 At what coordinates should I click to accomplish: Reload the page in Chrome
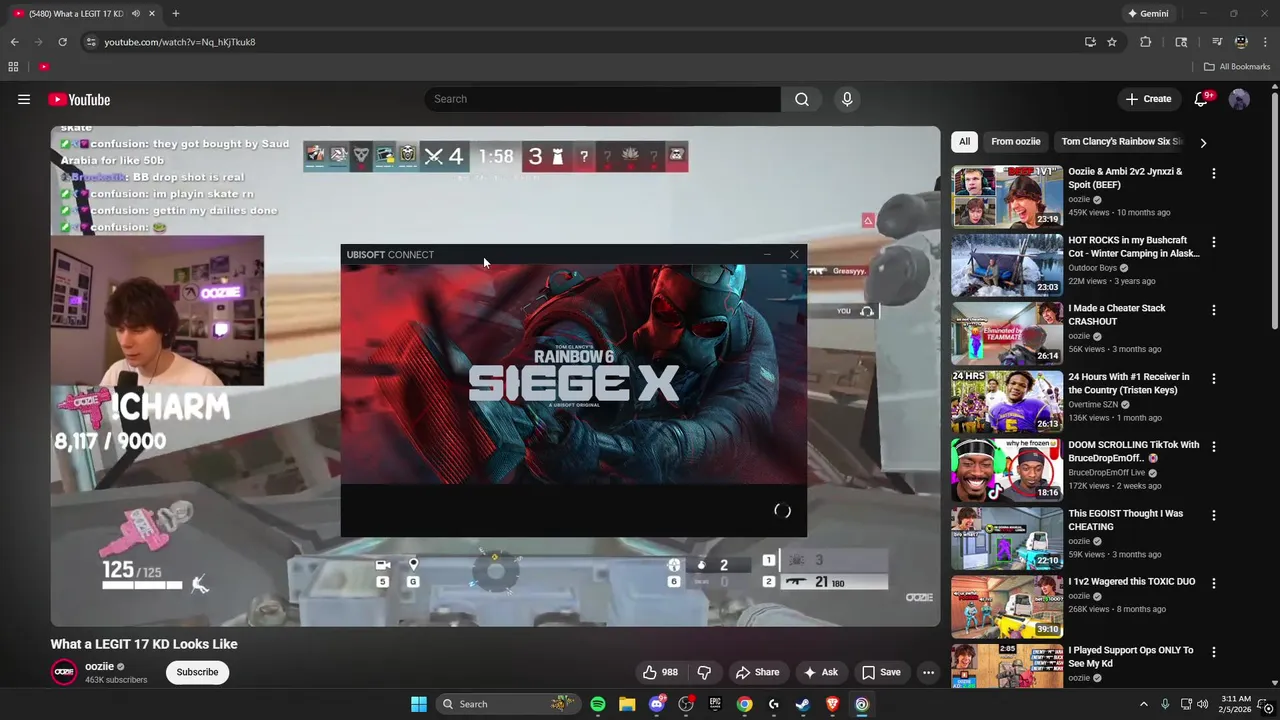(62, 42)
